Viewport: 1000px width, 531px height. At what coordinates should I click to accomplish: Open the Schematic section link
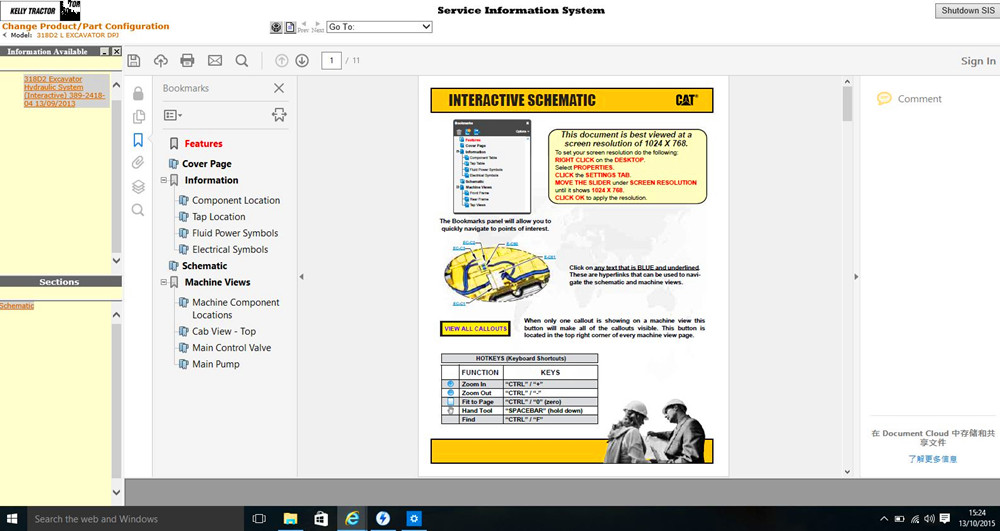(17, 306)
